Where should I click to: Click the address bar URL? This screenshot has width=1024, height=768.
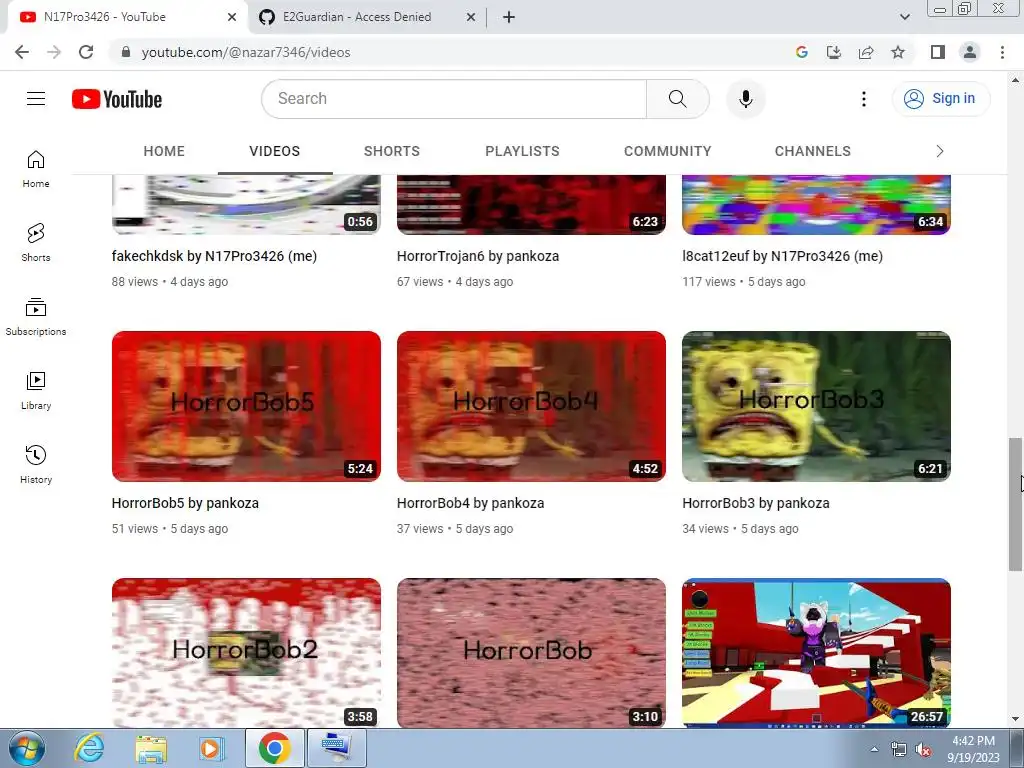click(246, 52)
